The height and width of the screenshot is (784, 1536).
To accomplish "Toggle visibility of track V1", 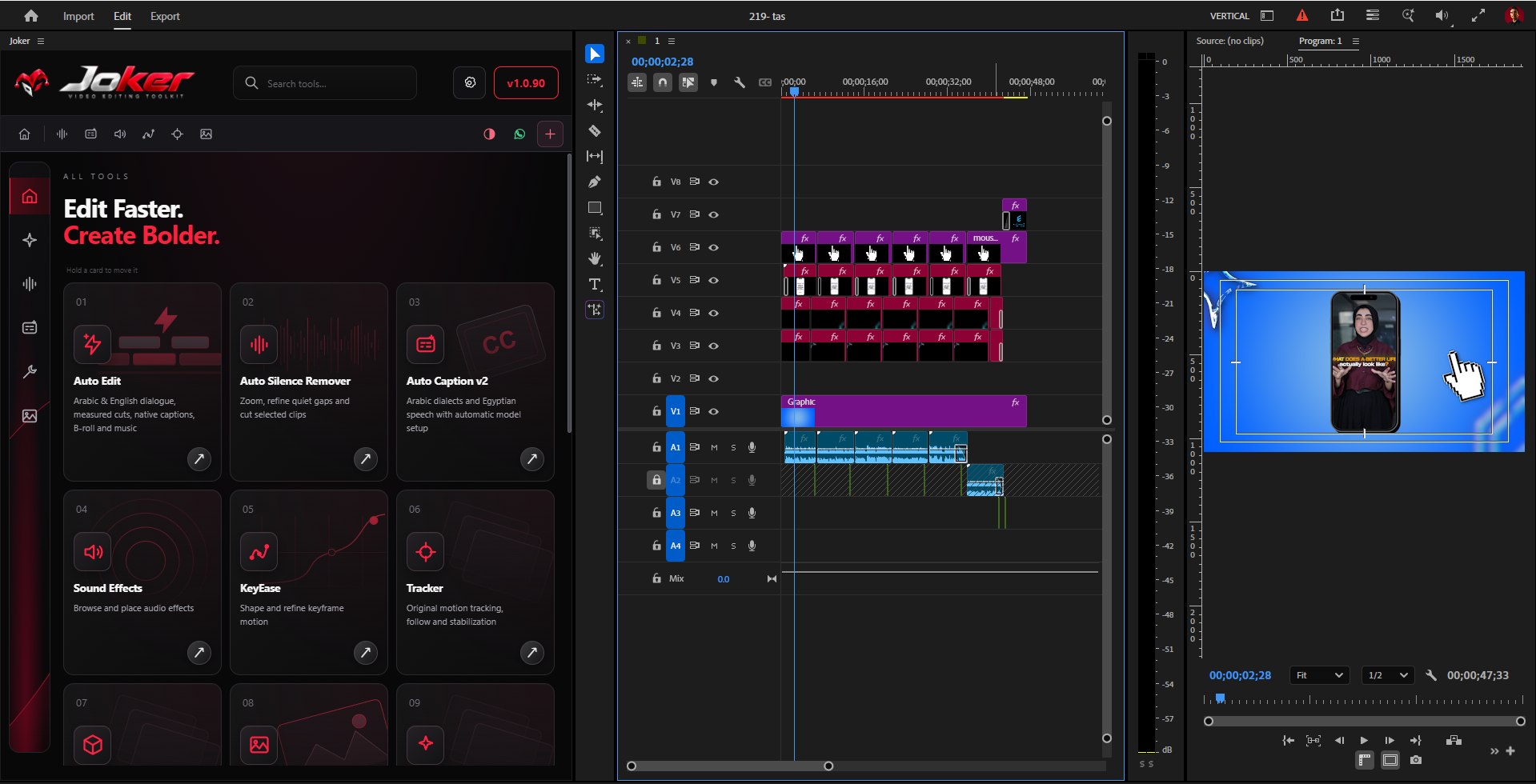I will click(x=713, y=411).
